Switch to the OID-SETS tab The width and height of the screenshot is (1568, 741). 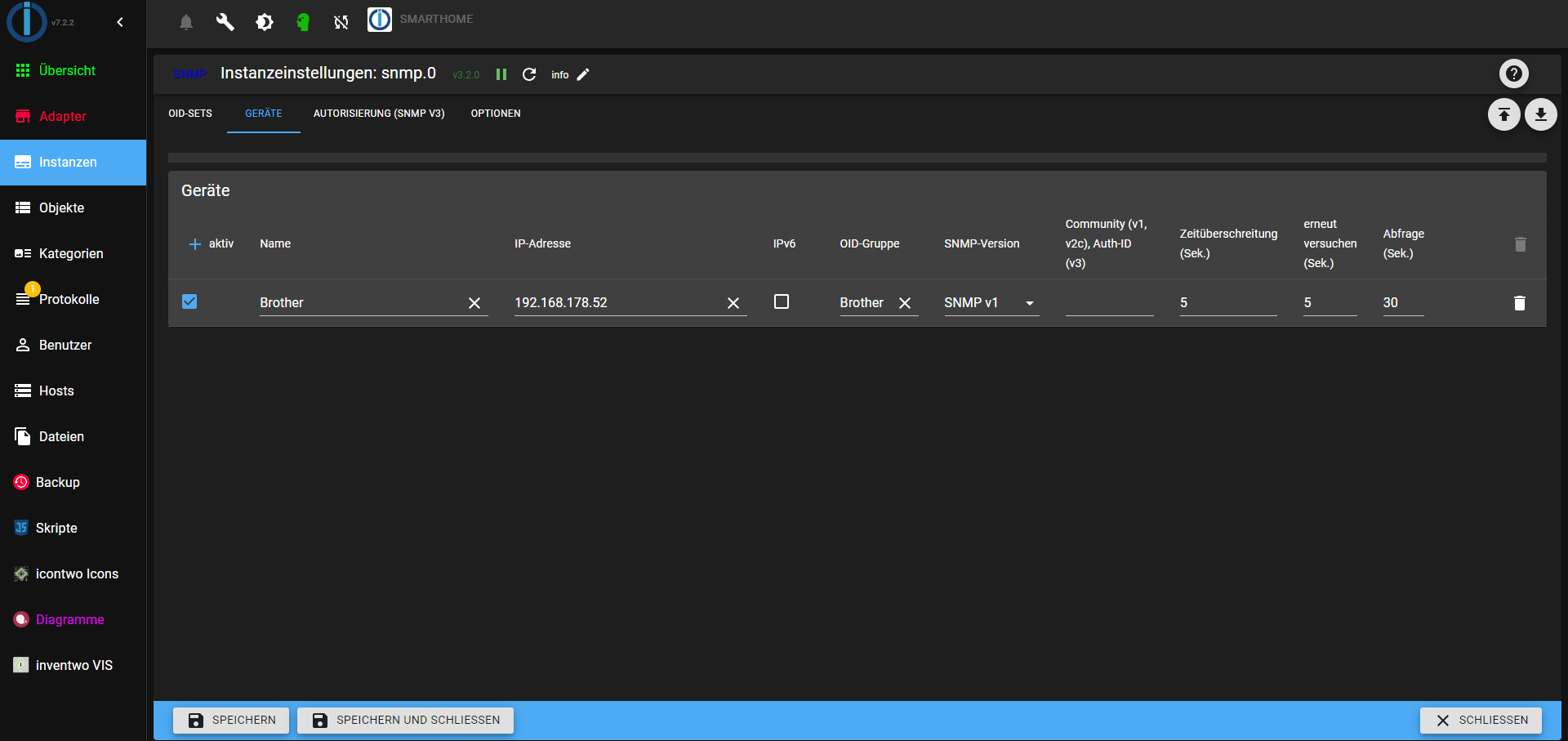click(190, 114)
